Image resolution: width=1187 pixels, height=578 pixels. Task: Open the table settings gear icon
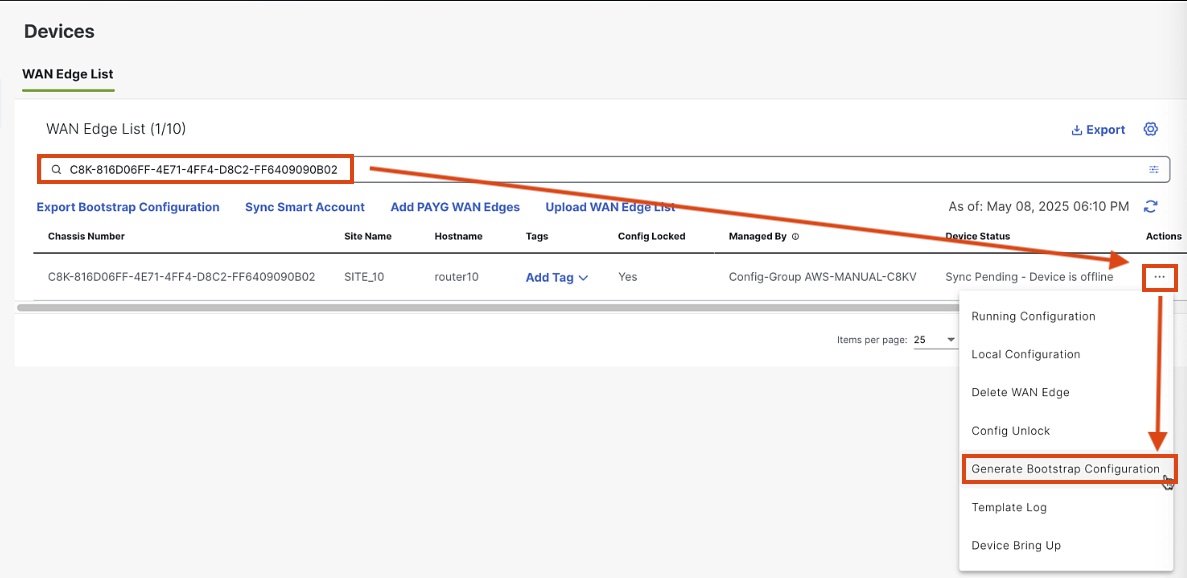click(1150, 129)
